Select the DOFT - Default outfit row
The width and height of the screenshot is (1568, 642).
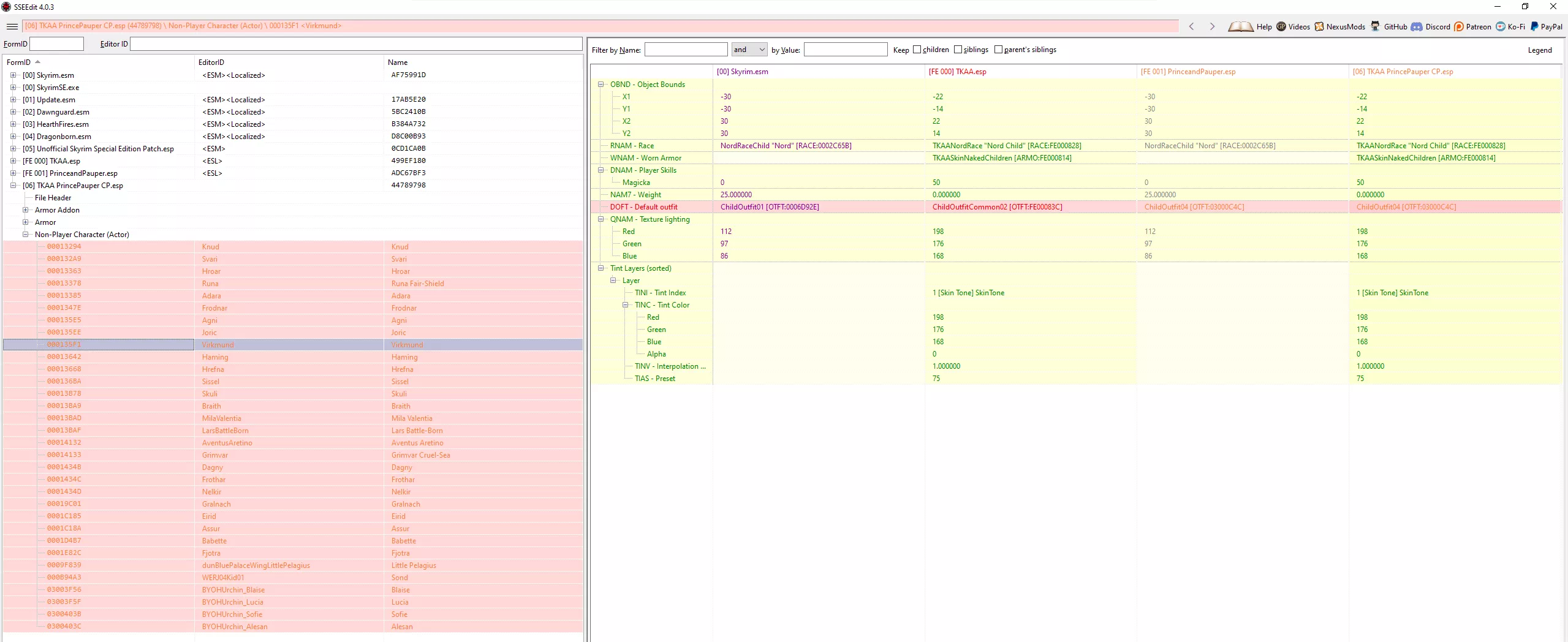coord(1076,207)
